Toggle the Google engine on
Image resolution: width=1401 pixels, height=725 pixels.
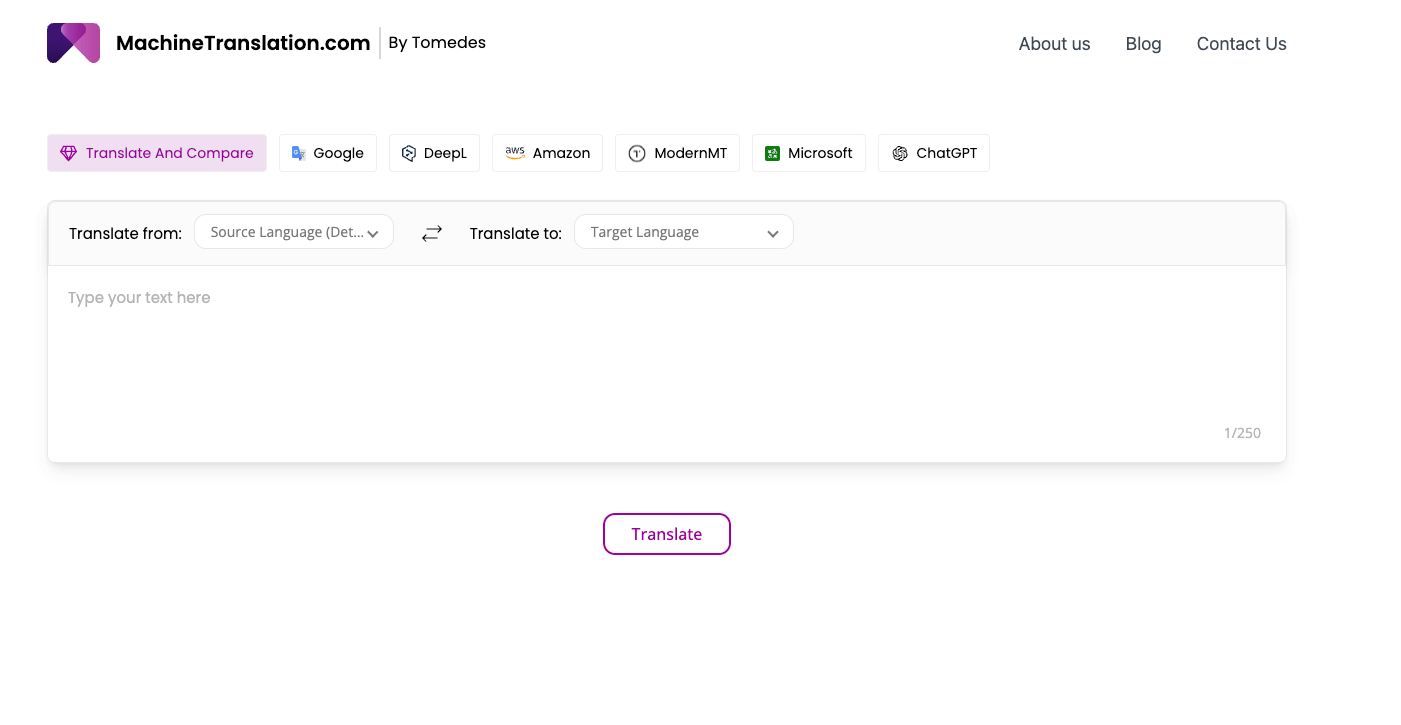point(328,152)
